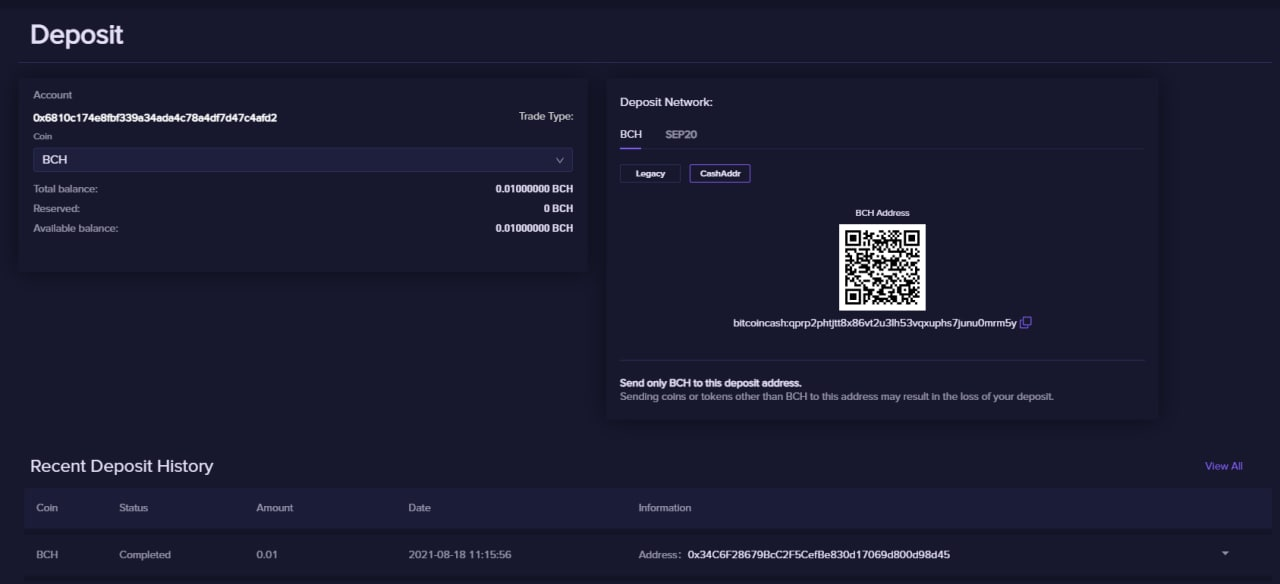Click the Date column header
1280x584 pixels.
tap(419, 508)
